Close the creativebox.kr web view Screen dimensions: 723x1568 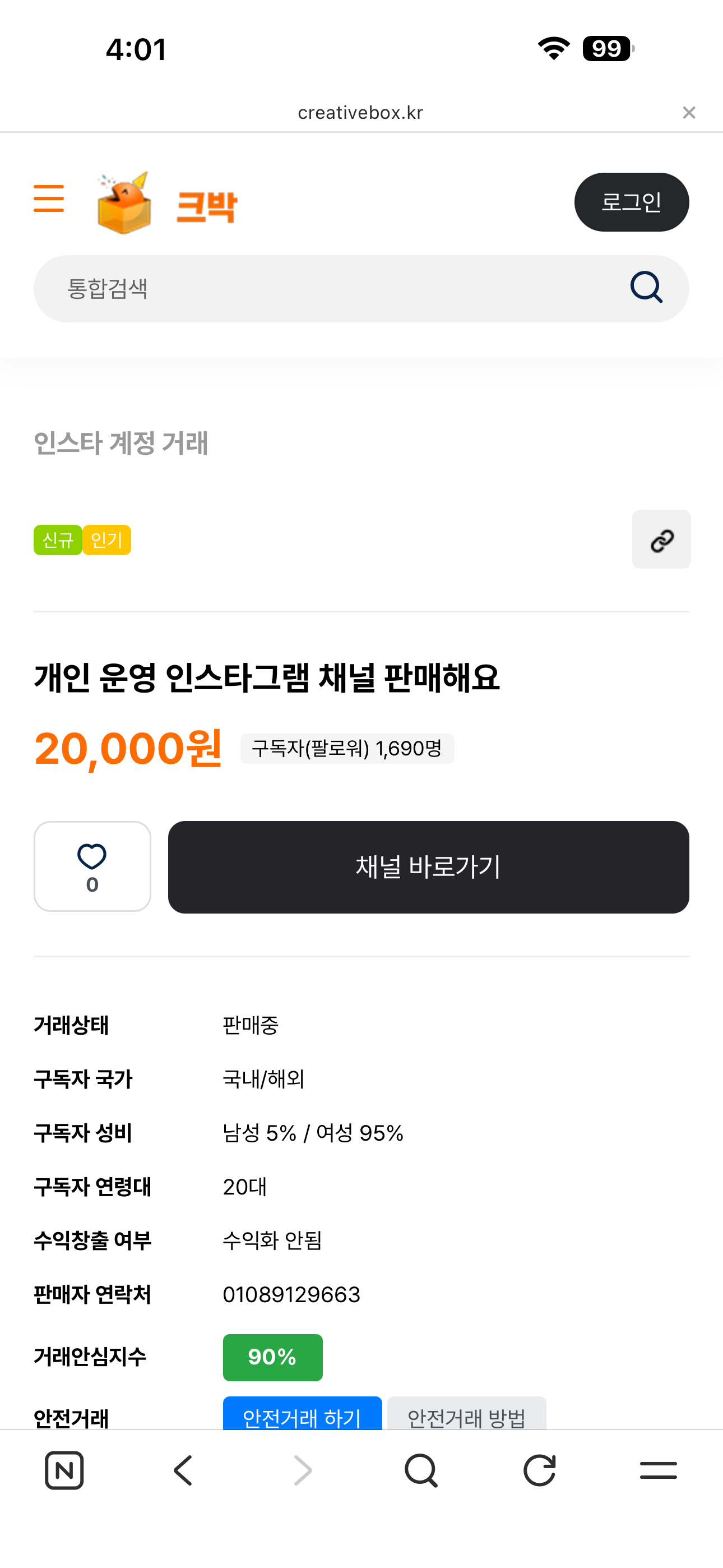point(689,113)
